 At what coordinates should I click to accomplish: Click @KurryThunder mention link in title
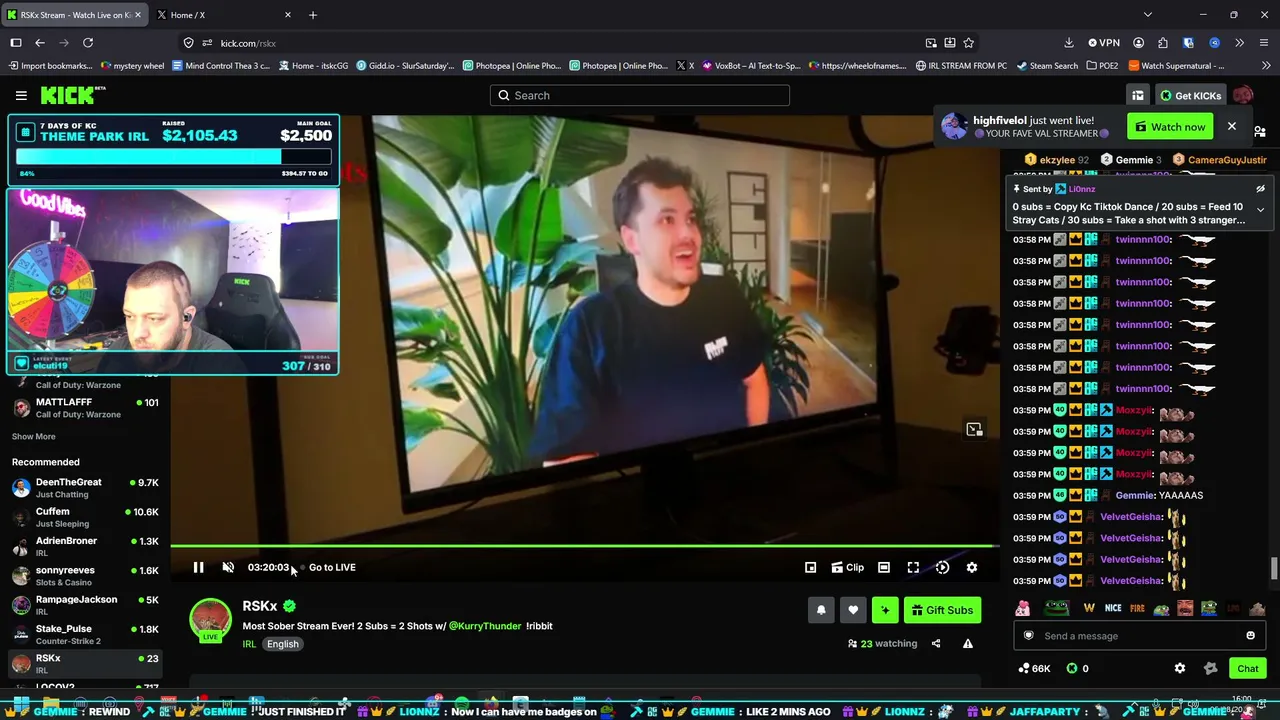click(485, 626)
